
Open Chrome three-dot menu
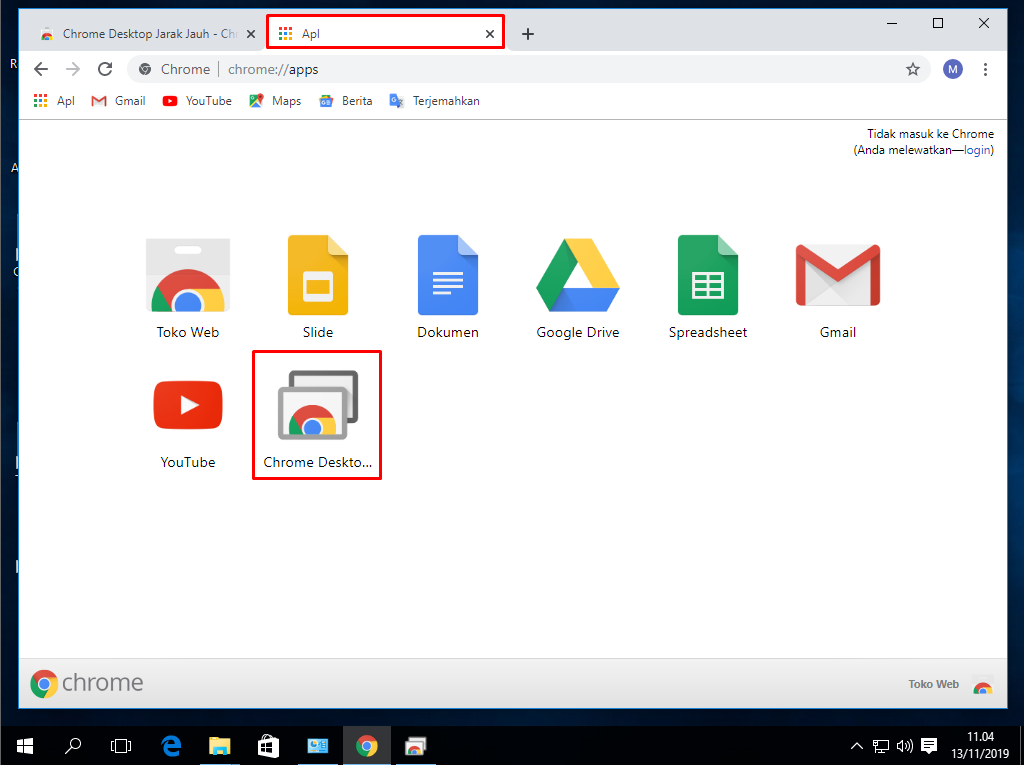click(985, 69)
